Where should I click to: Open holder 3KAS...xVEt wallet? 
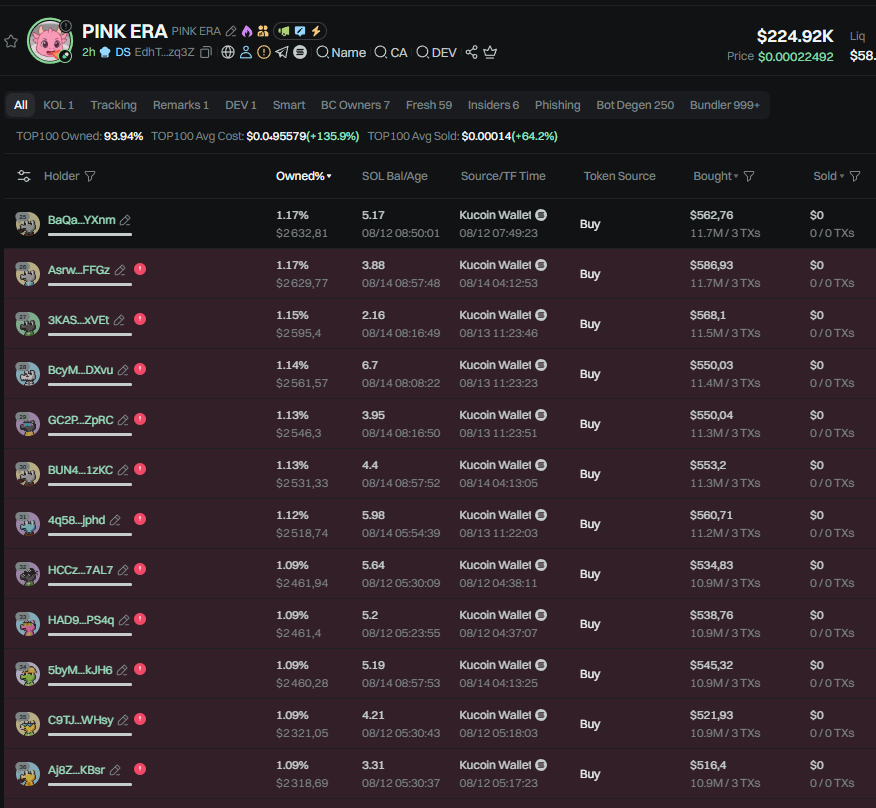[x=78, y=320]
